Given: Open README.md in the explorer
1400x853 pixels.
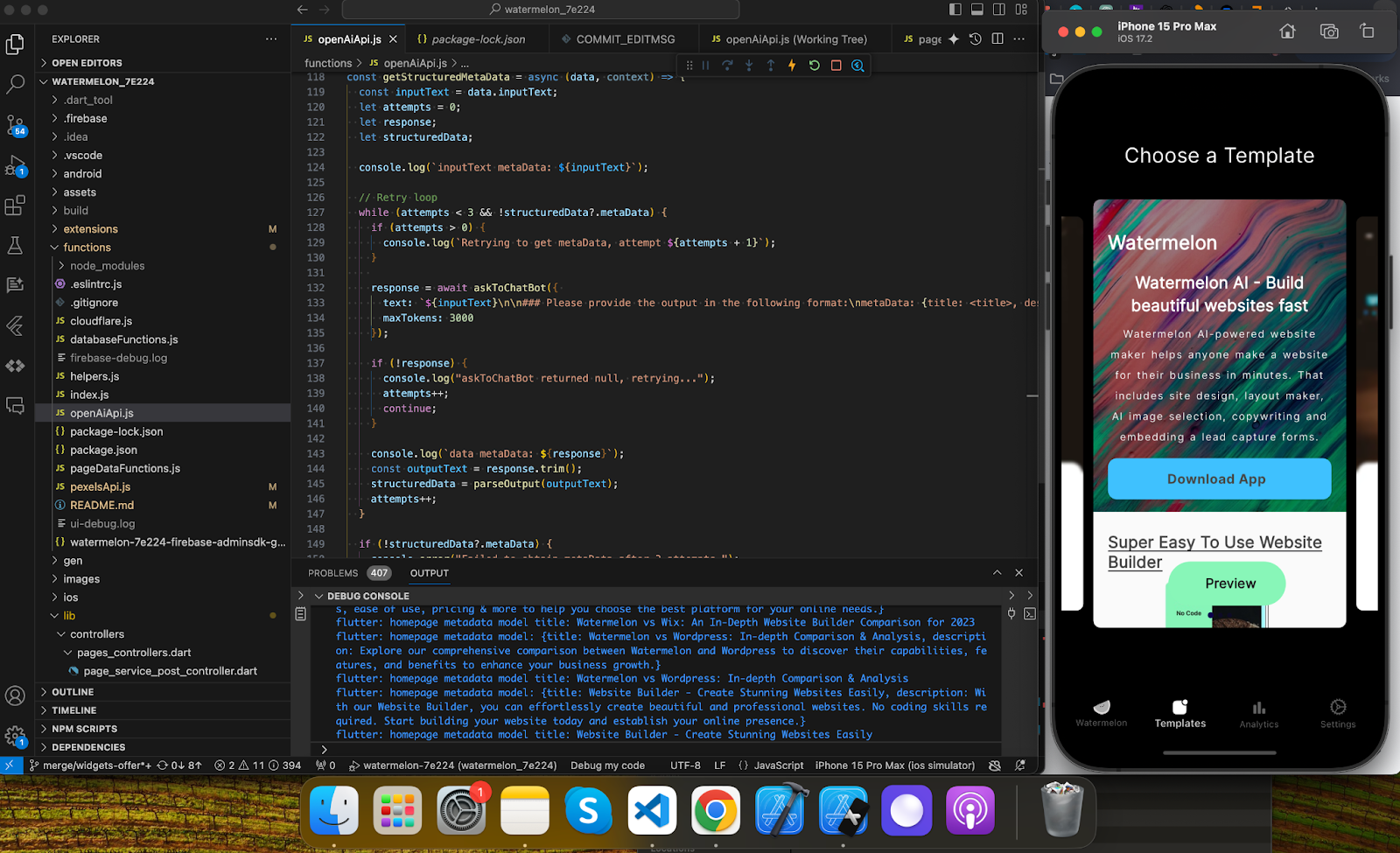Looking at the screenshot, I should (101, 506).
